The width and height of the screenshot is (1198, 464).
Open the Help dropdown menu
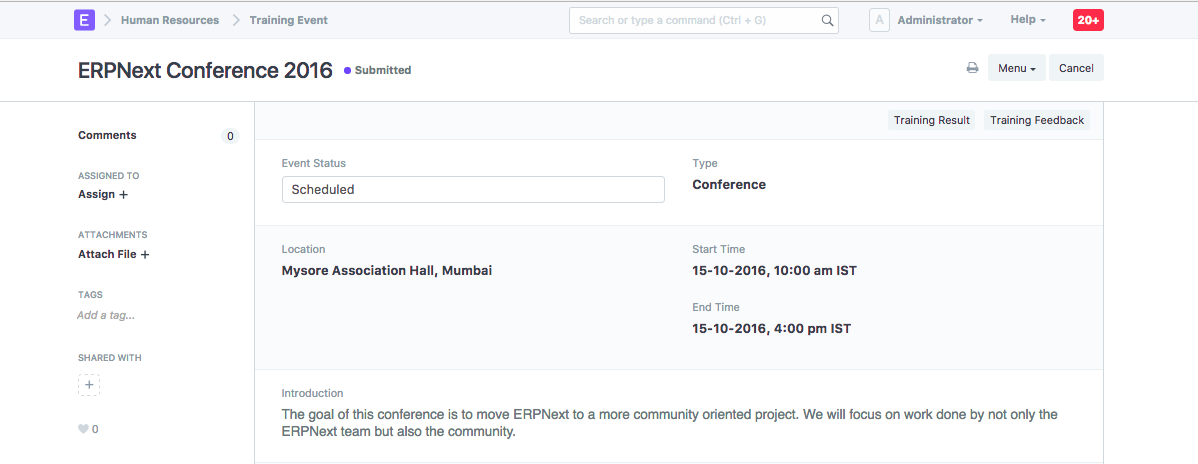point(1027,20)
